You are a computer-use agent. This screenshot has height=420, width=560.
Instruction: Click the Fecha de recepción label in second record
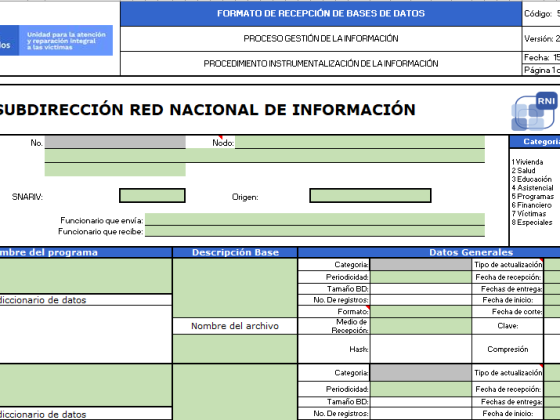(508, 389)
